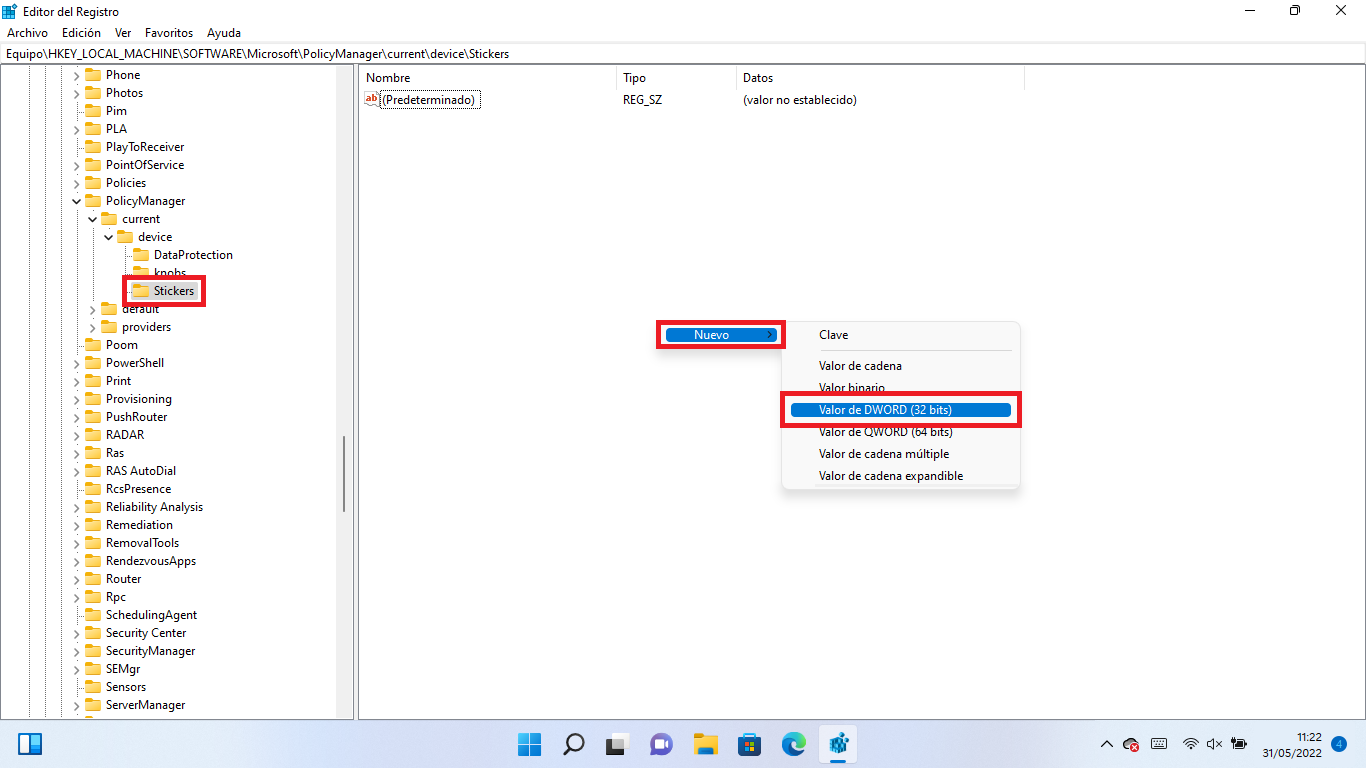Click the SchedulingAgent folder icon

[x=93, y=615]
